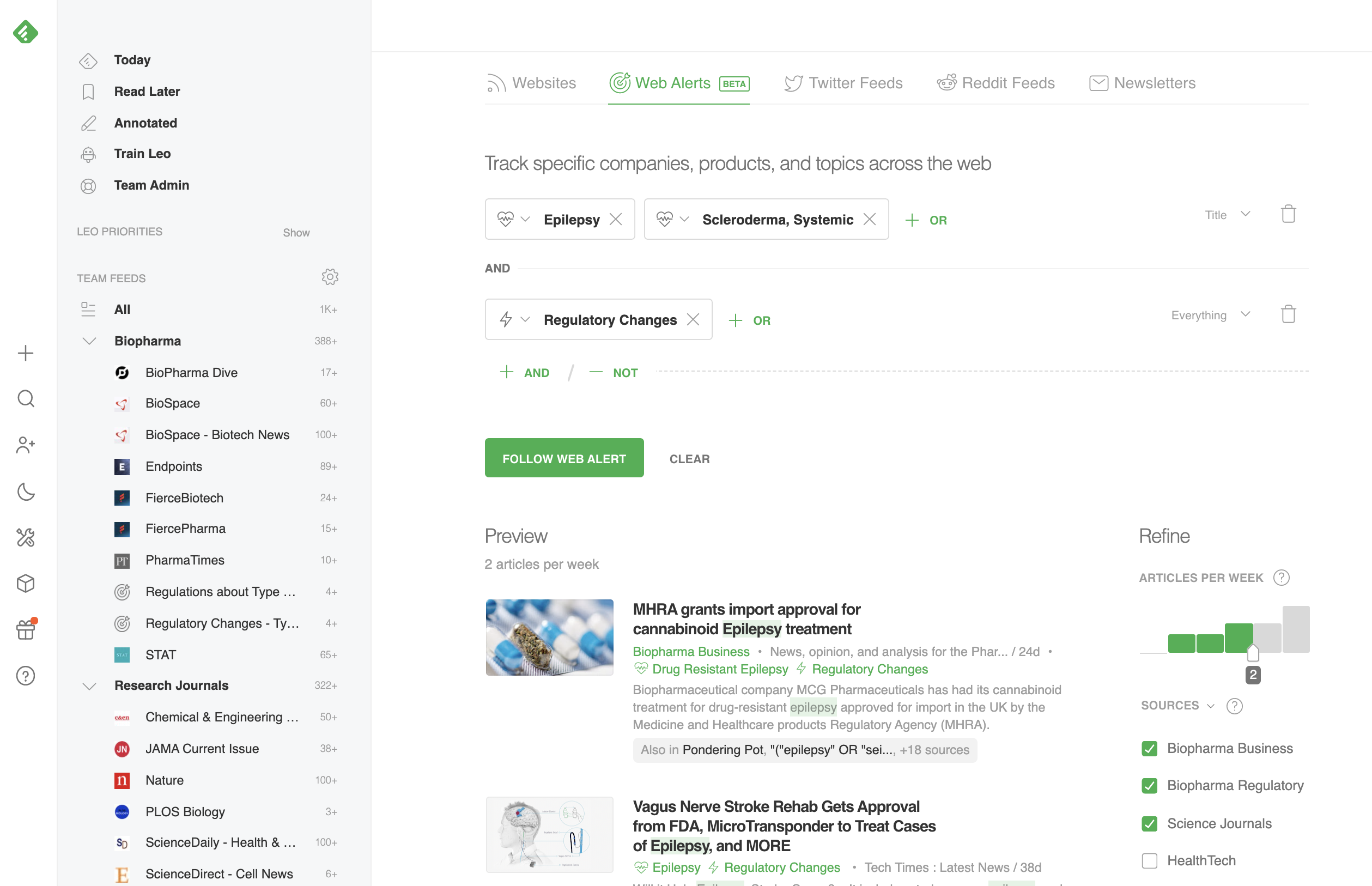Switch to Reddit Feeds tab
Screen dimensions: 1372x886
point(995,83)
